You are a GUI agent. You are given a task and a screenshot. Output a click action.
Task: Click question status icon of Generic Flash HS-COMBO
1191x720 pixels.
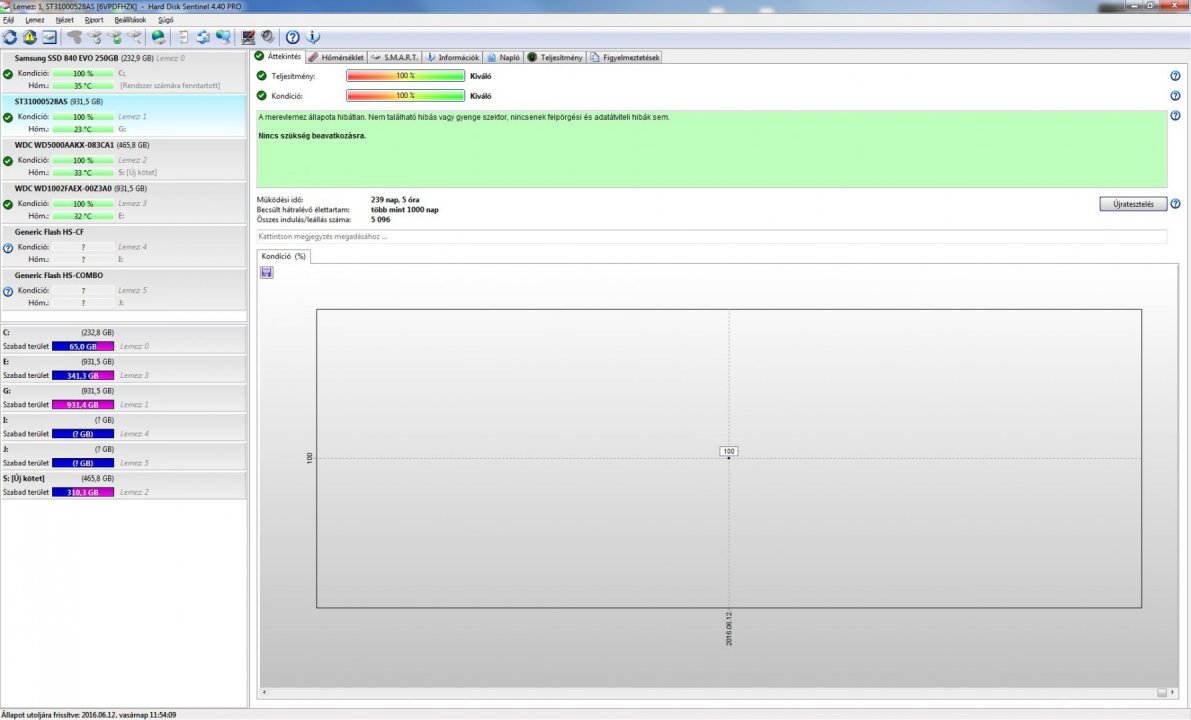pyautogui.click(x=8, y=291)
